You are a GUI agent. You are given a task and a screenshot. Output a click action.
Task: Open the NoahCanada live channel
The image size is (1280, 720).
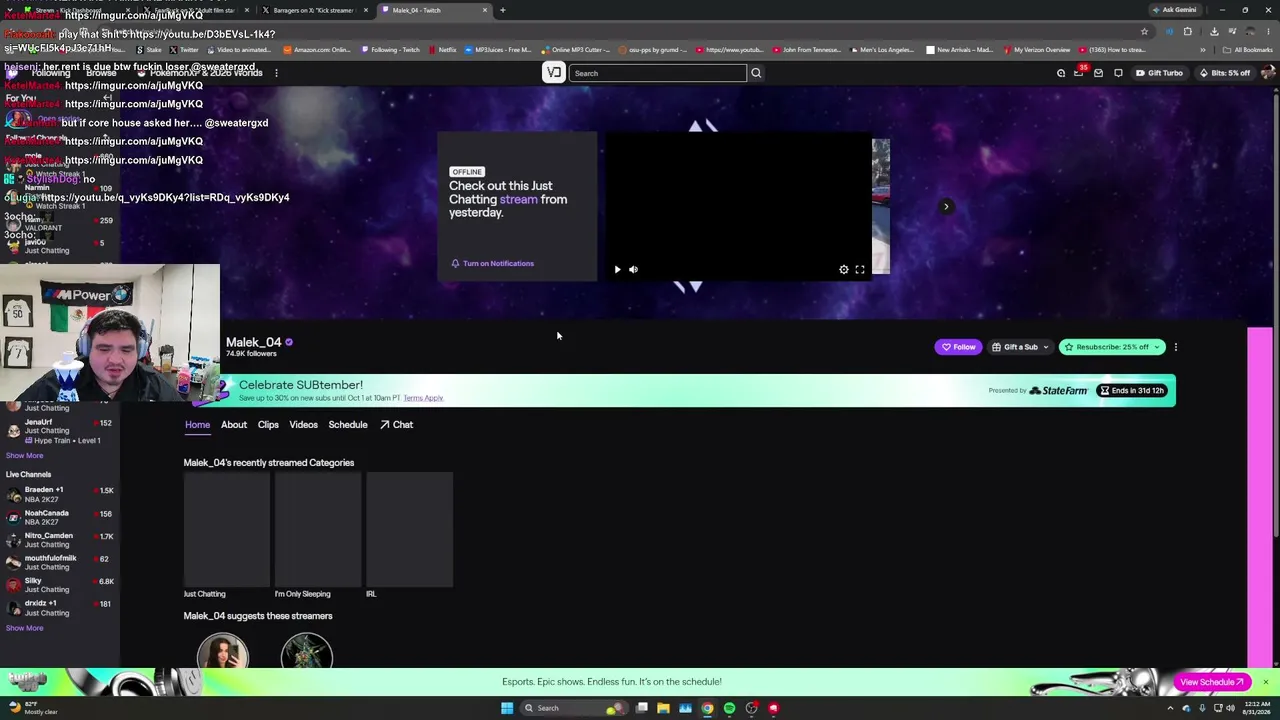coord(60,518)
